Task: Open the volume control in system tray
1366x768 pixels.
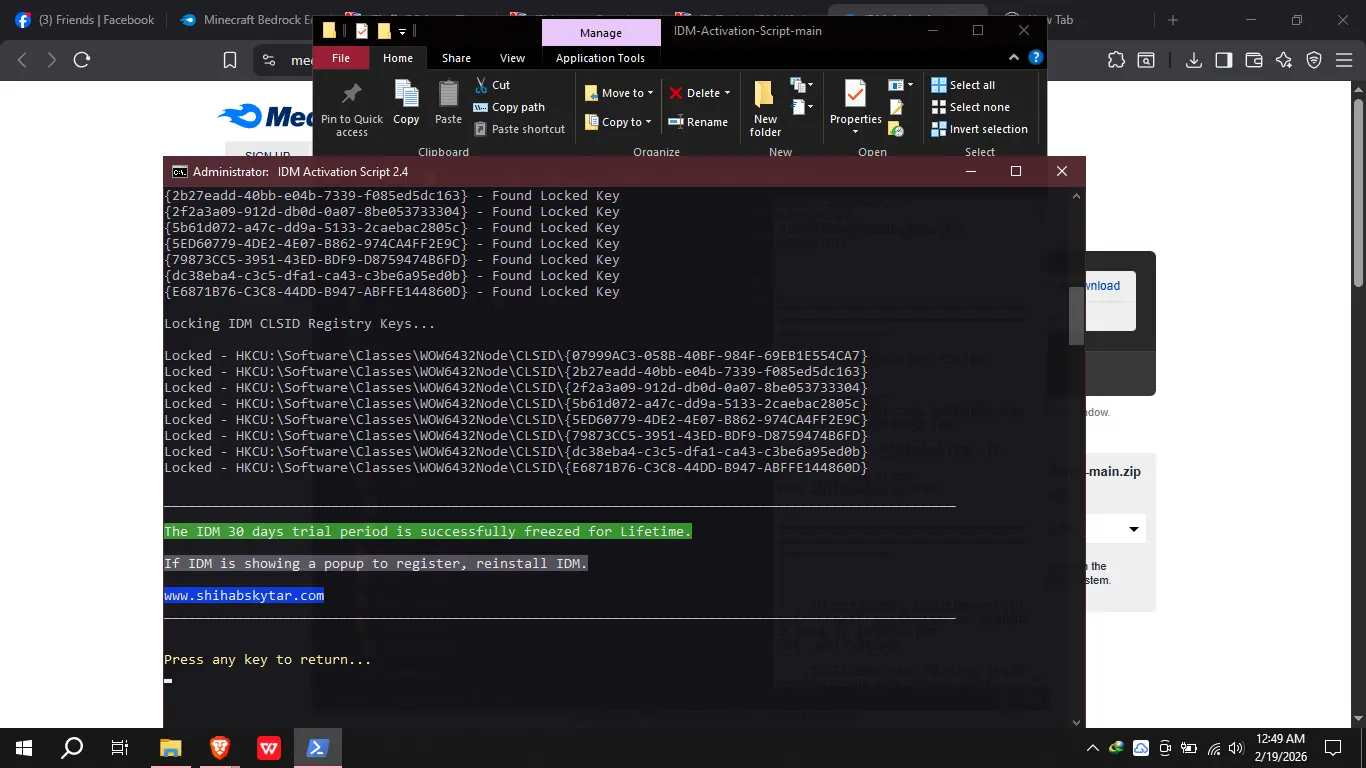Action: tap(1238, 747)
